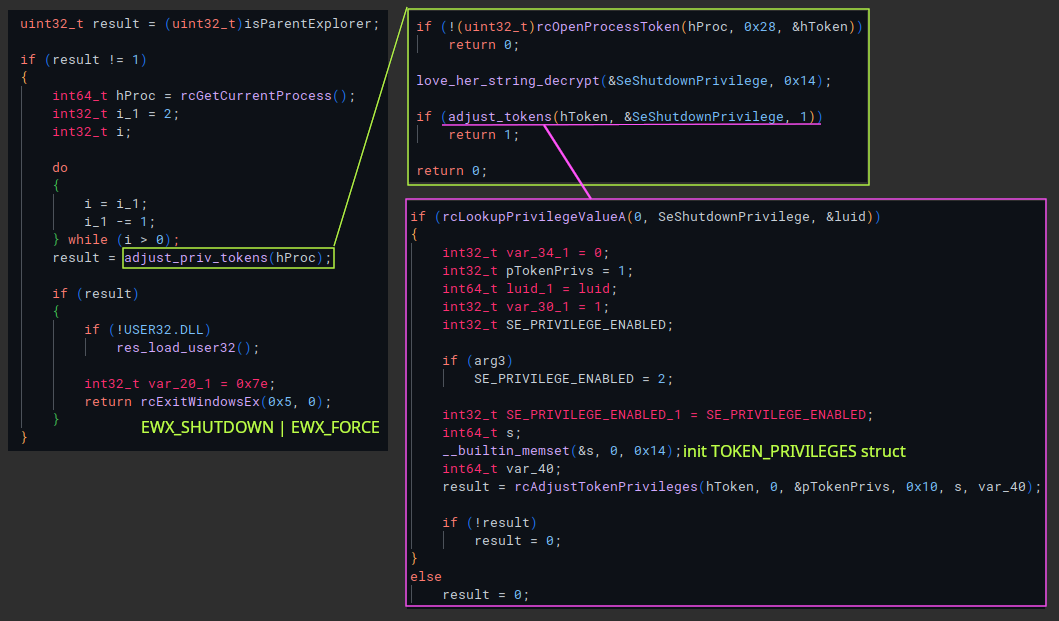Click the adjust_priv_tokens(hProc) call
1059x621 pixels.
pyautogui.click(x=228, y=257)
